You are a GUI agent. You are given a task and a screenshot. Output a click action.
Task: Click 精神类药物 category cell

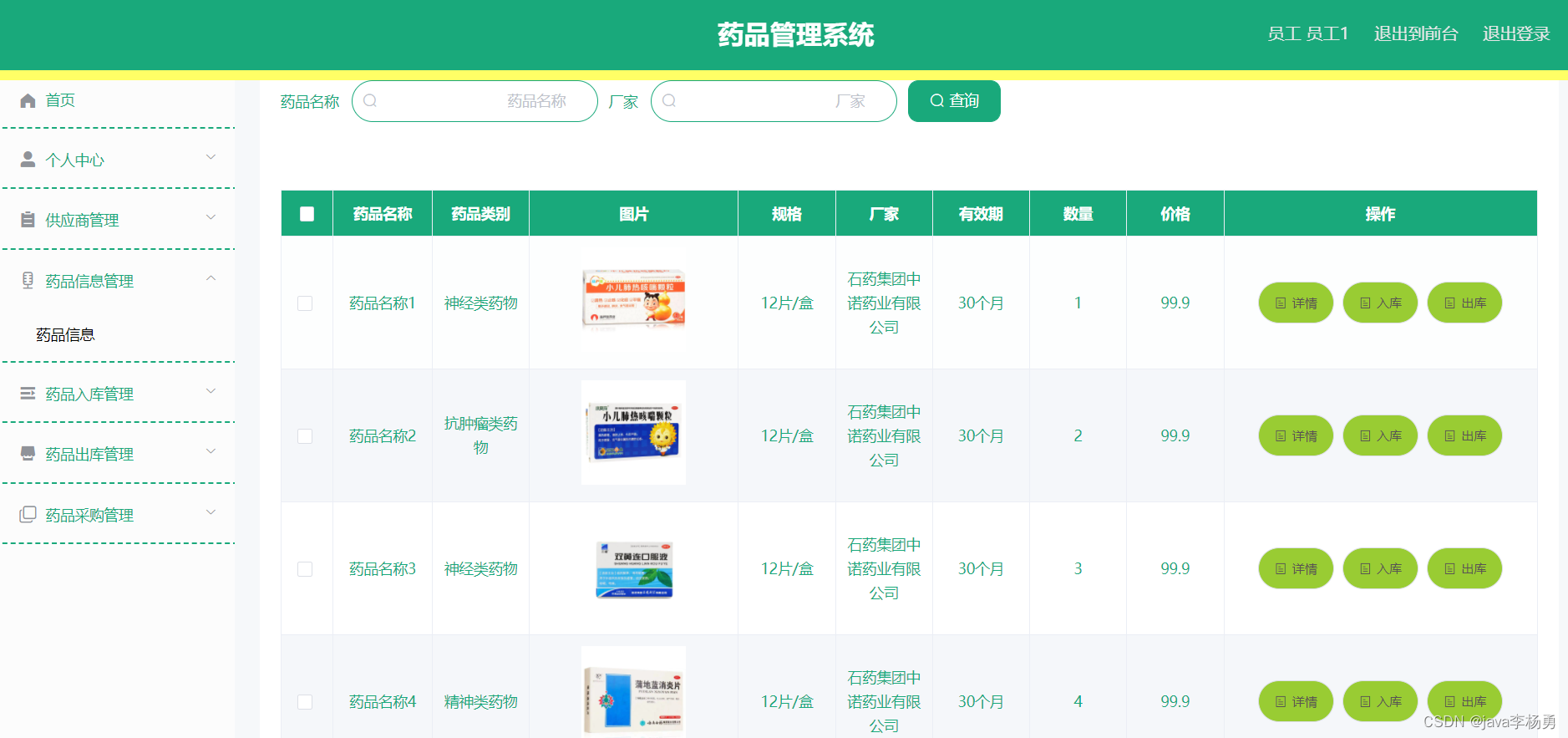(x=480, y=702)
